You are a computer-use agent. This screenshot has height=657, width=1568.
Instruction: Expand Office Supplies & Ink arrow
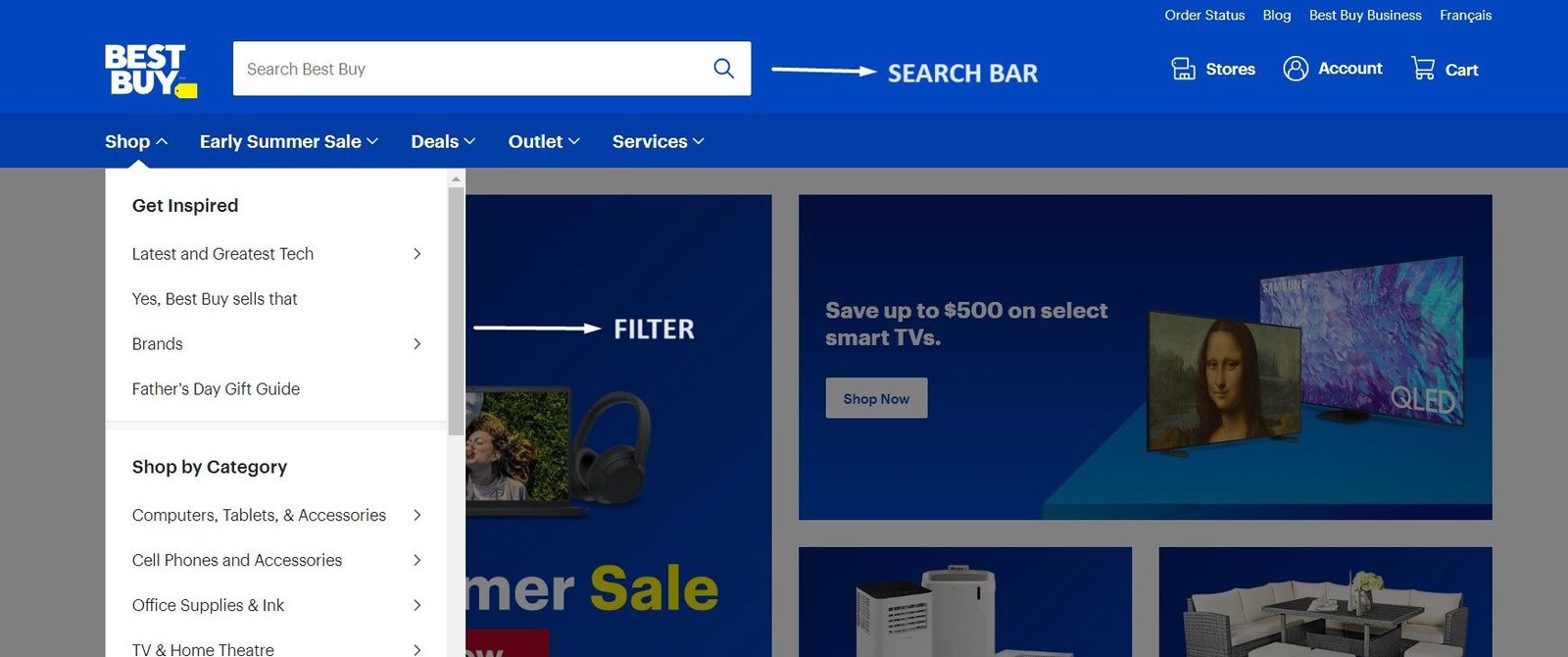417,605
